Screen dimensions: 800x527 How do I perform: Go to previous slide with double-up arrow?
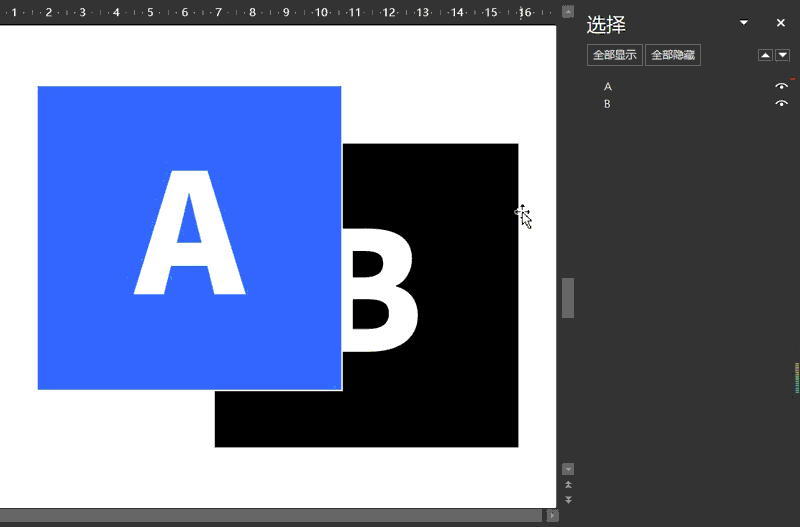568,485
